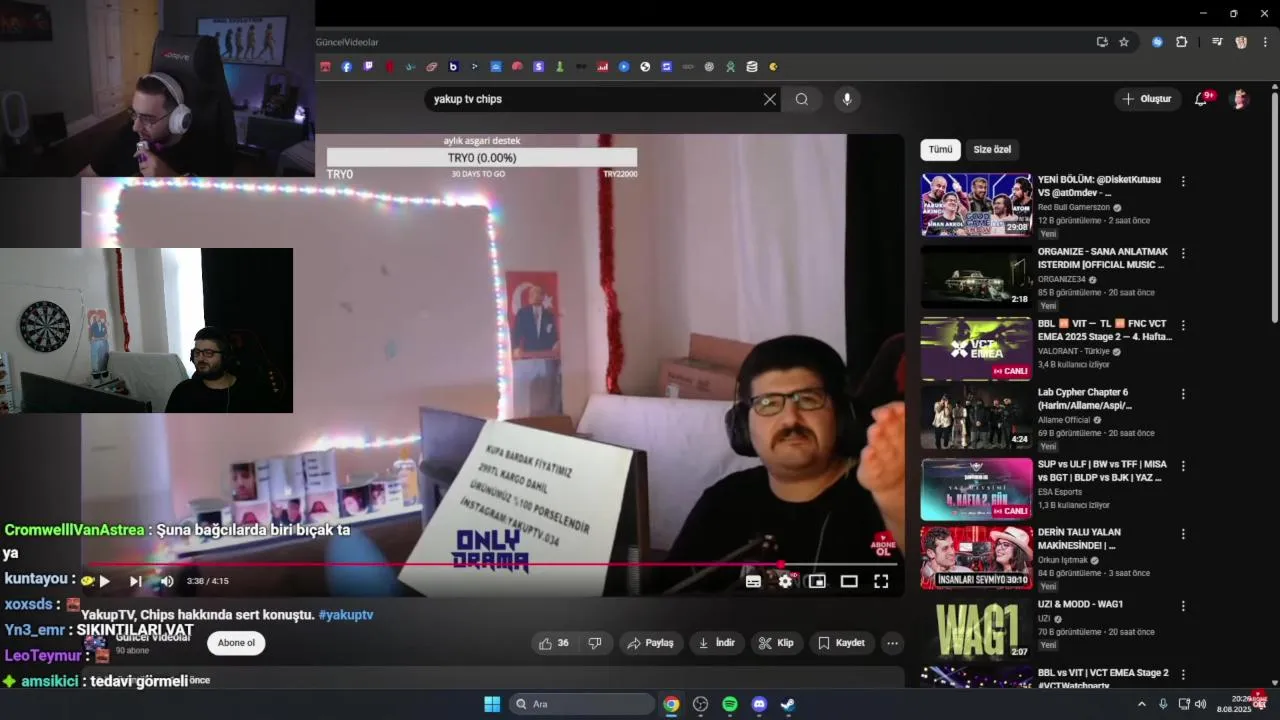
Task: Select the Tümü filter chip
Action: (x=940, y=150)
